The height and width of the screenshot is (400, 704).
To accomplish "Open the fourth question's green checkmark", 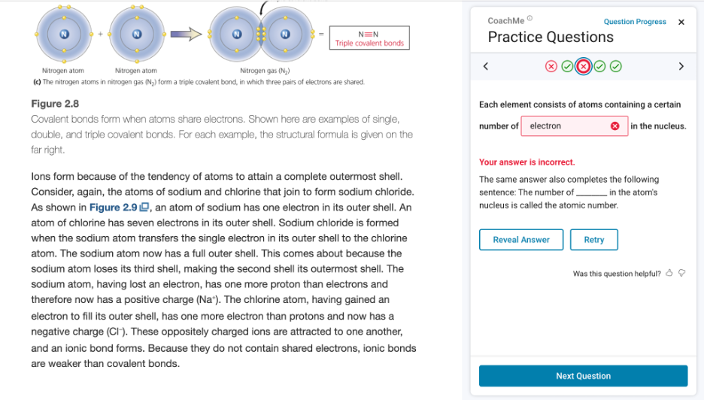I will pos(599,67).
